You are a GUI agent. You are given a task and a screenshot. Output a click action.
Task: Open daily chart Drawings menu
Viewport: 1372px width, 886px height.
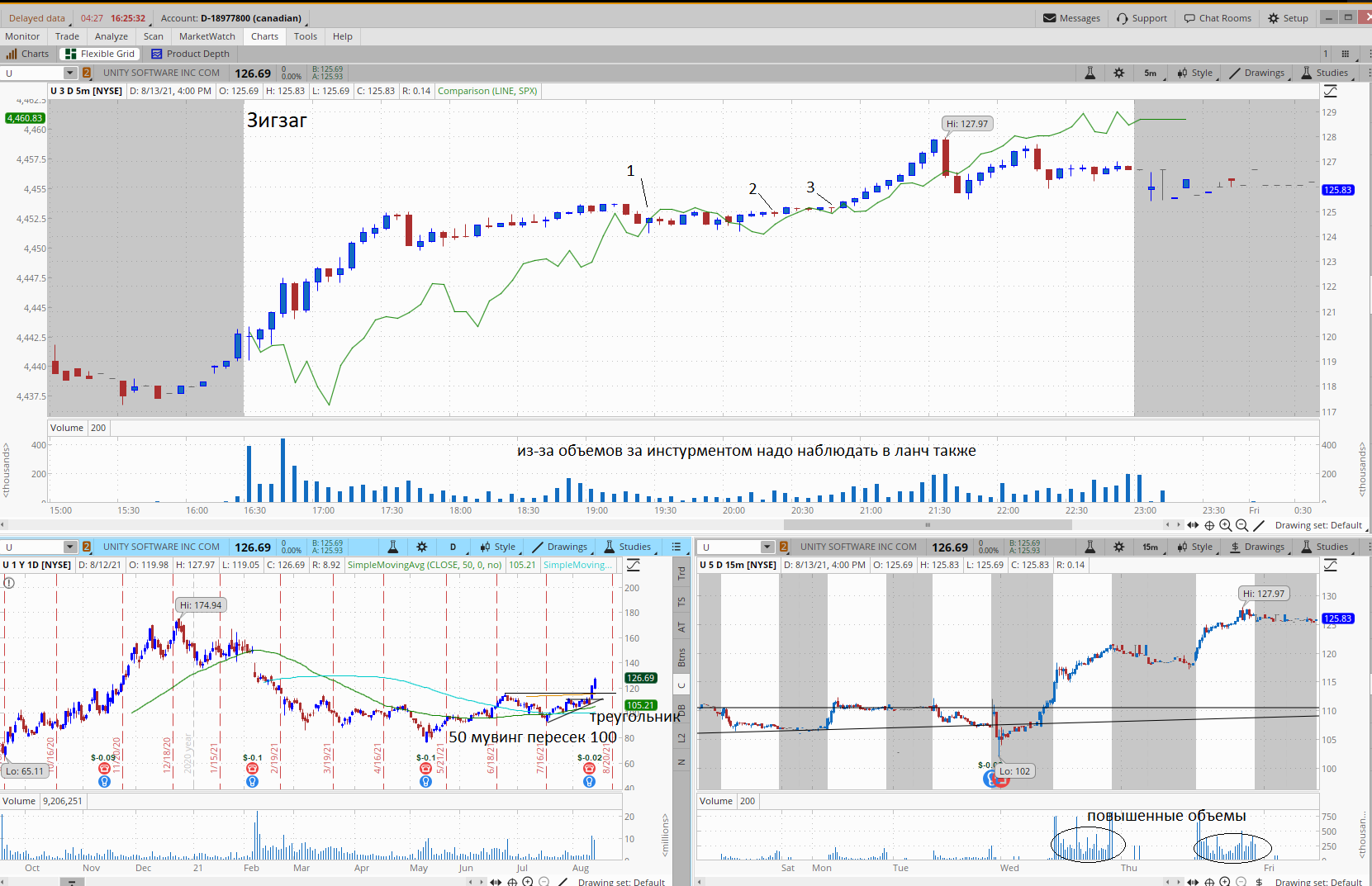(560, 547)
